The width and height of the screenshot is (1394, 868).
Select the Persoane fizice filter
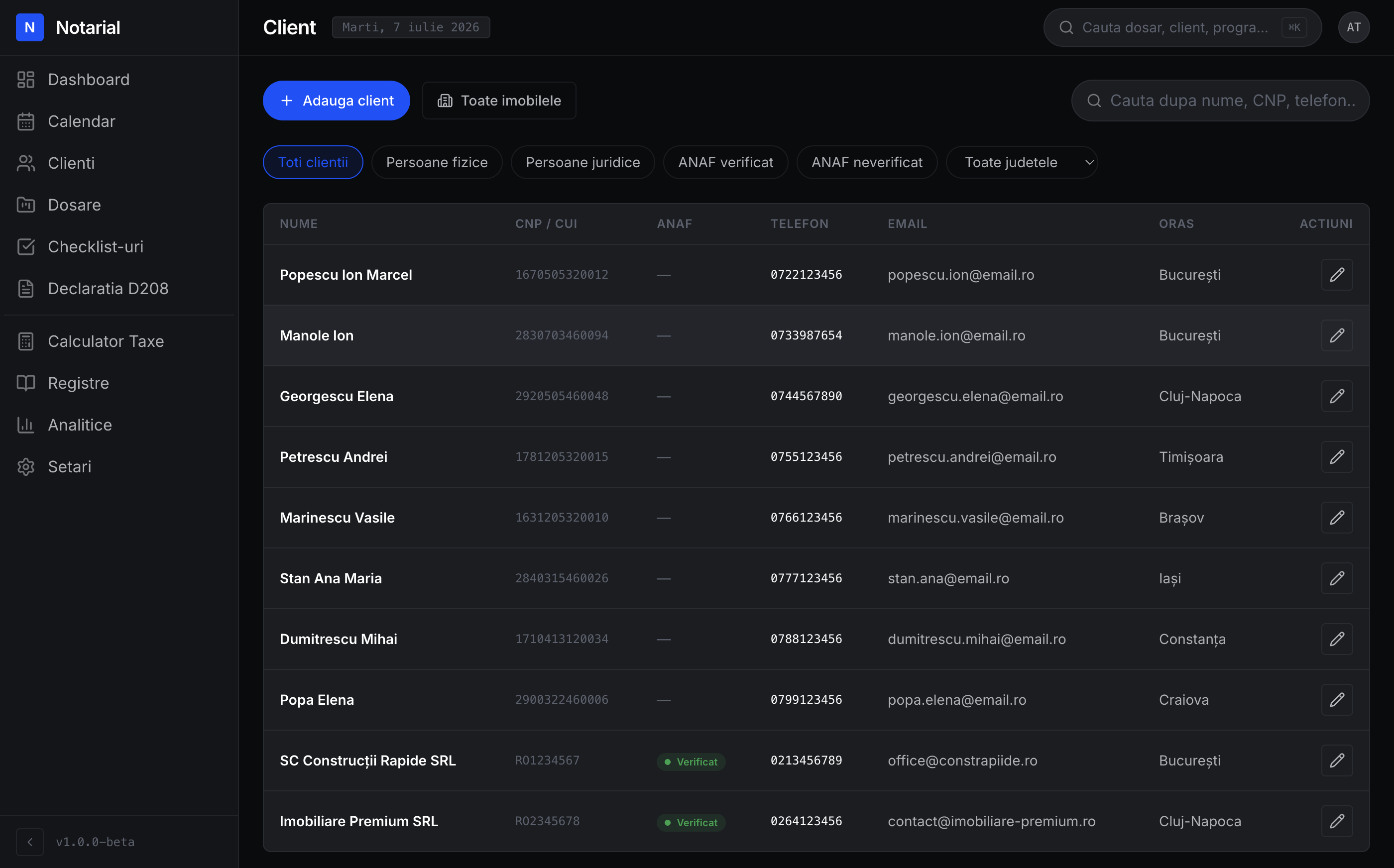[436, 162]
